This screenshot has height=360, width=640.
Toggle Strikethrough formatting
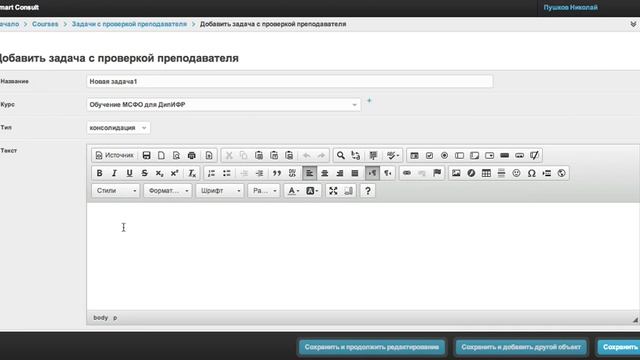pos(144,173)
